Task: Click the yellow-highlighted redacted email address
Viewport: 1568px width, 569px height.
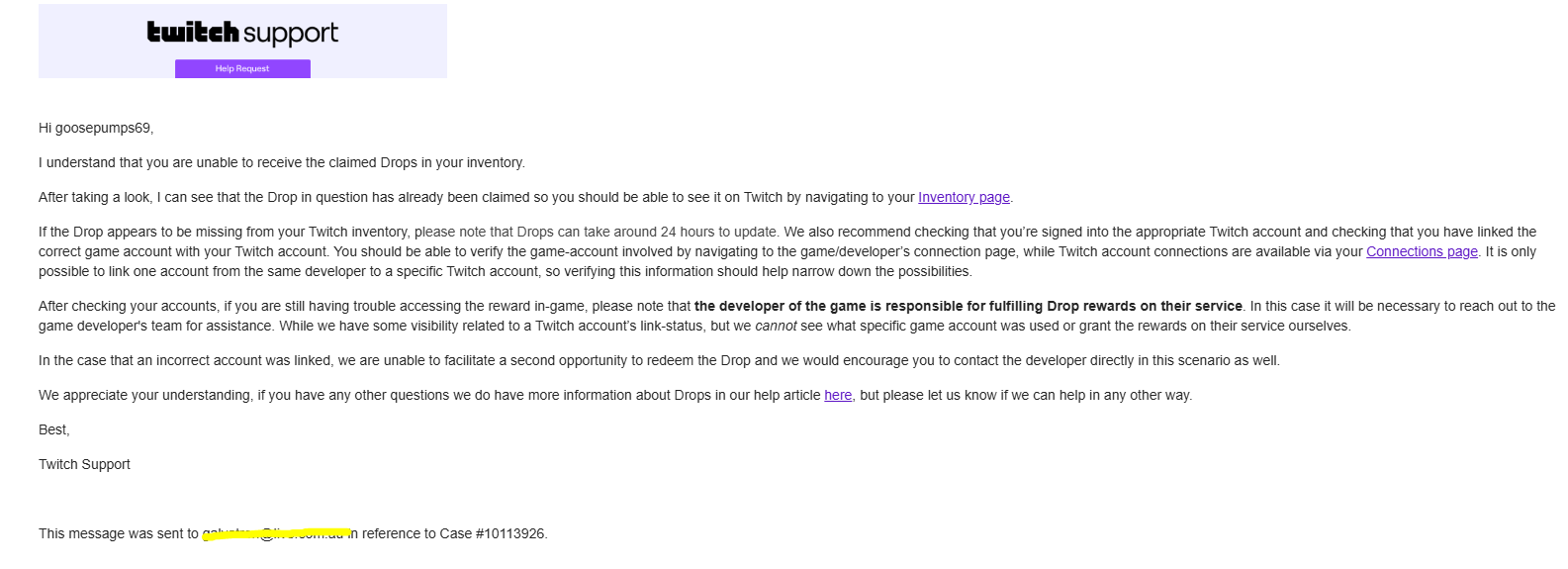Action: click(x=275, y=534)
